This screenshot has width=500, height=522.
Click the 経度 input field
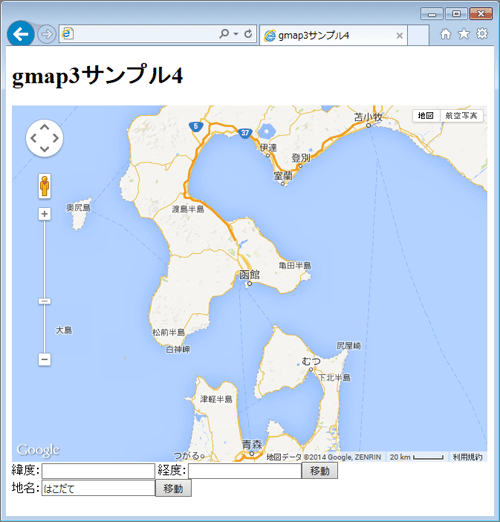[245, 471]
